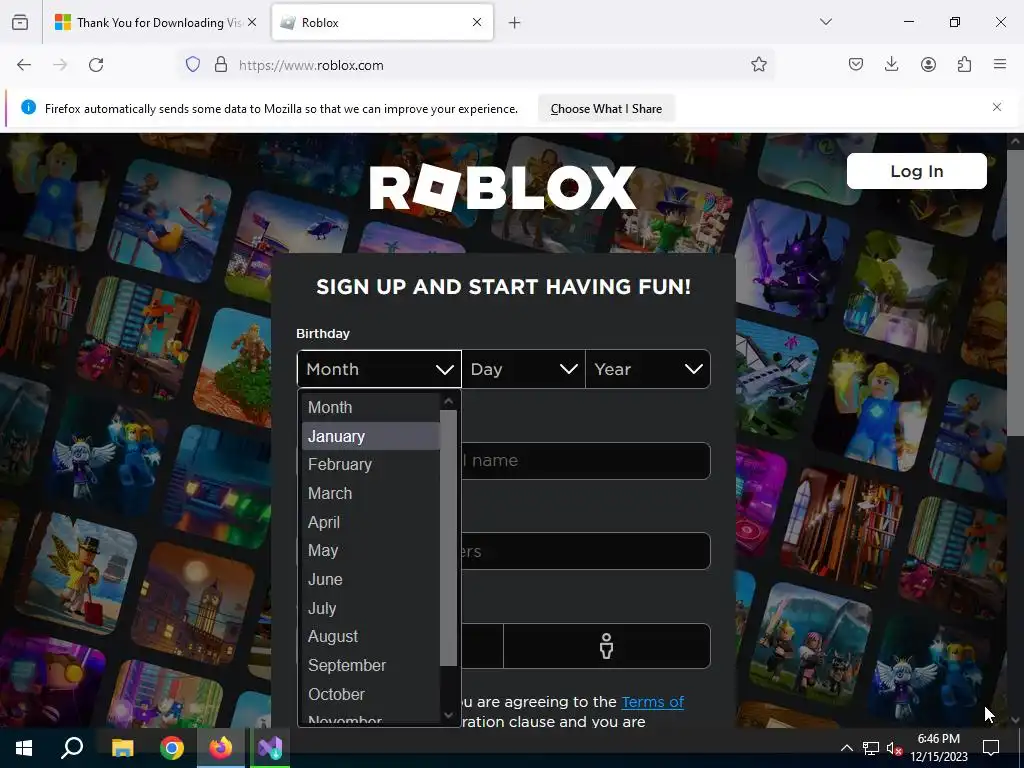Select the Roblox tab

(382, 23)
